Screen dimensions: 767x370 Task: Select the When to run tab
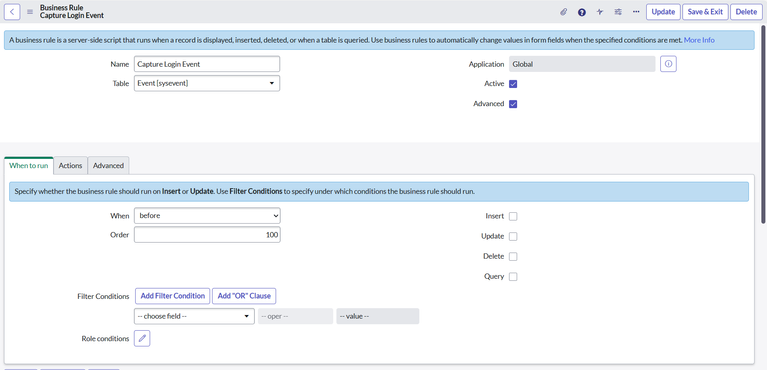click(29, 165)
